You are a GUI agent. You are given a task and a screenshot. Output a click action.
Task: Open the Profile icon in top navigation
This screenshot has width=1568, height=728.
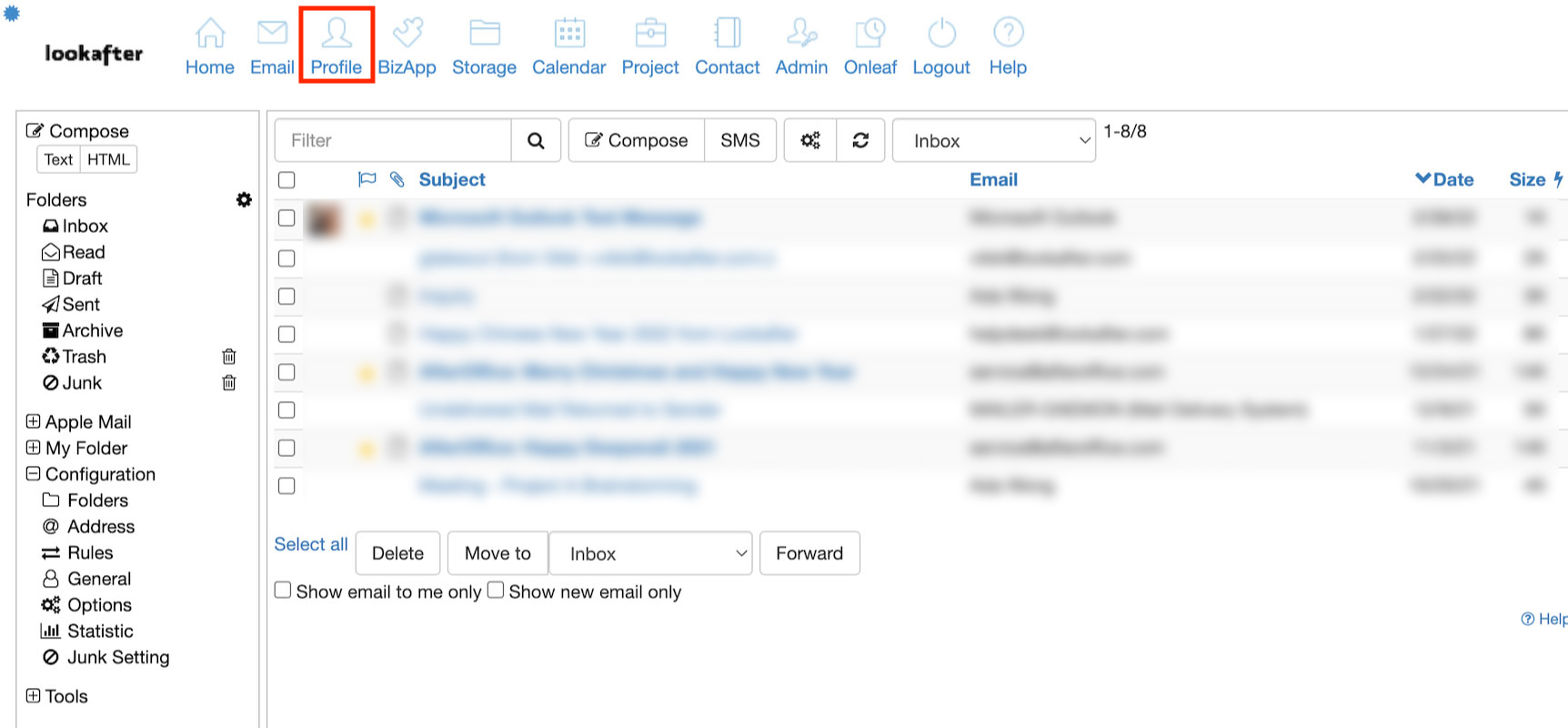click(336, 35)
